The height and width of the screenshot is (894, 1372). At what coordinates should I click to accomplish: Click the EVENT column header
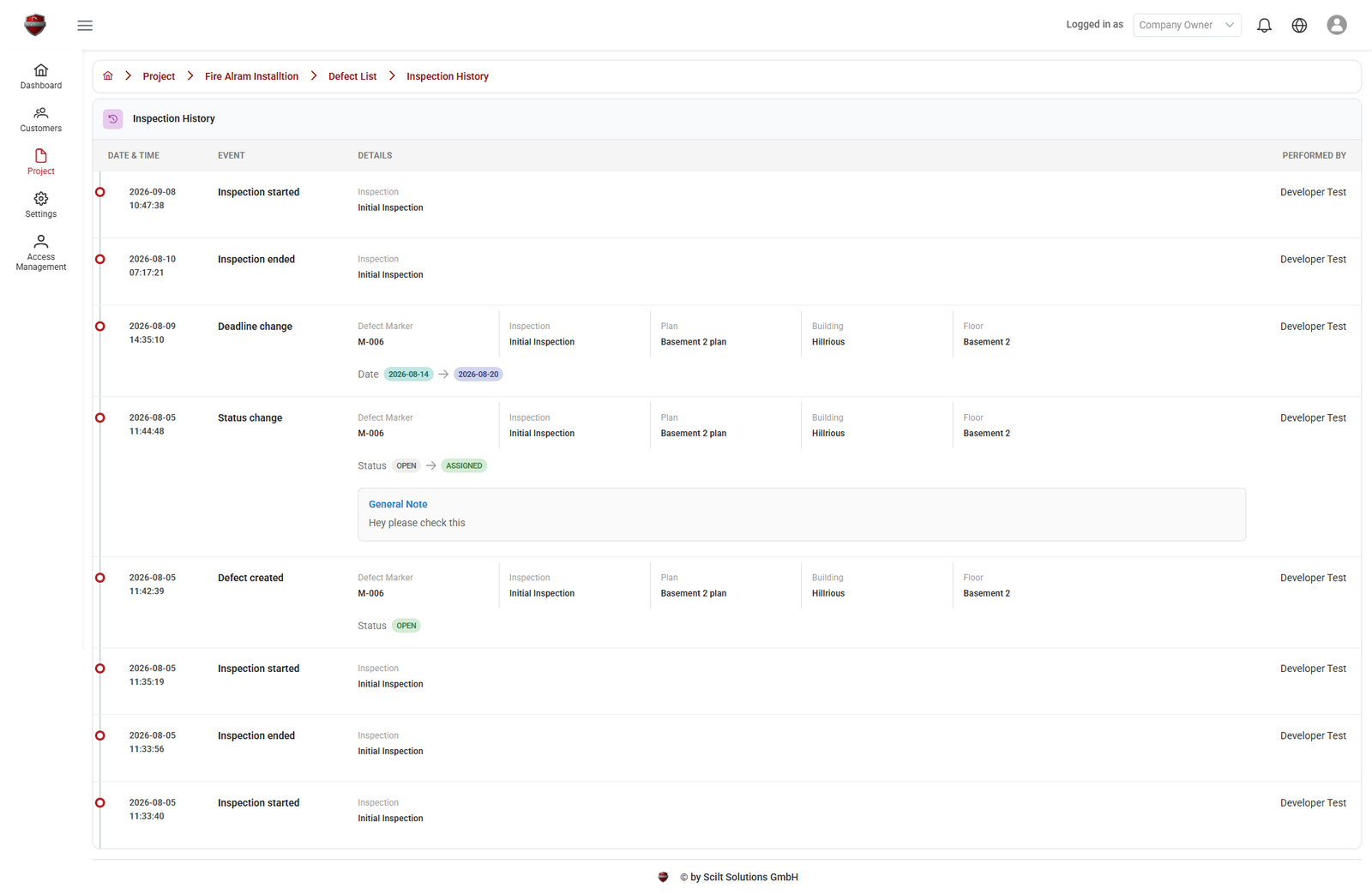pos(231,156)
